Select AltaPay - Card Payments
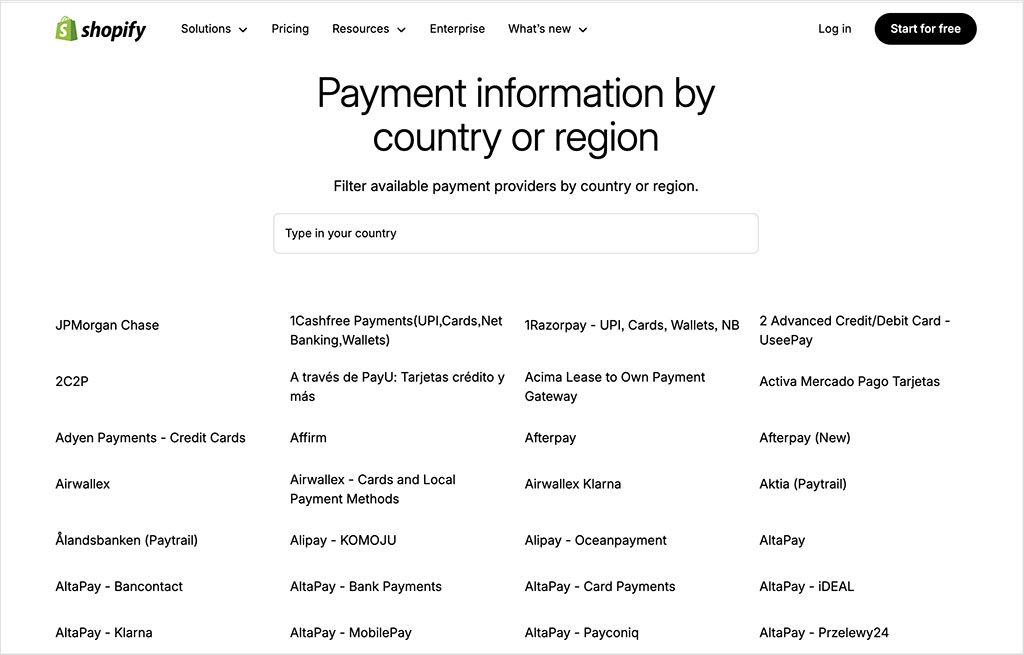 pos(600,586)
